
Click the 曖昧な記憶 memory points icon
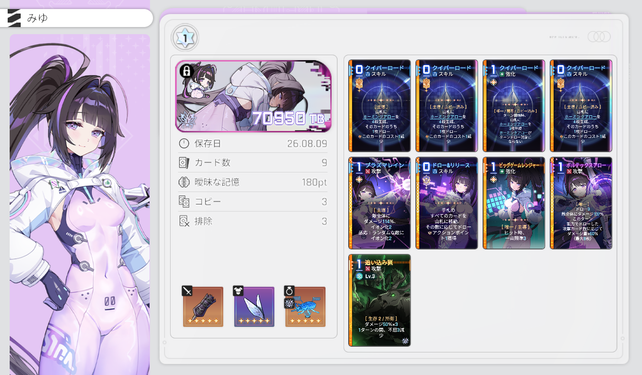(184, 182)
